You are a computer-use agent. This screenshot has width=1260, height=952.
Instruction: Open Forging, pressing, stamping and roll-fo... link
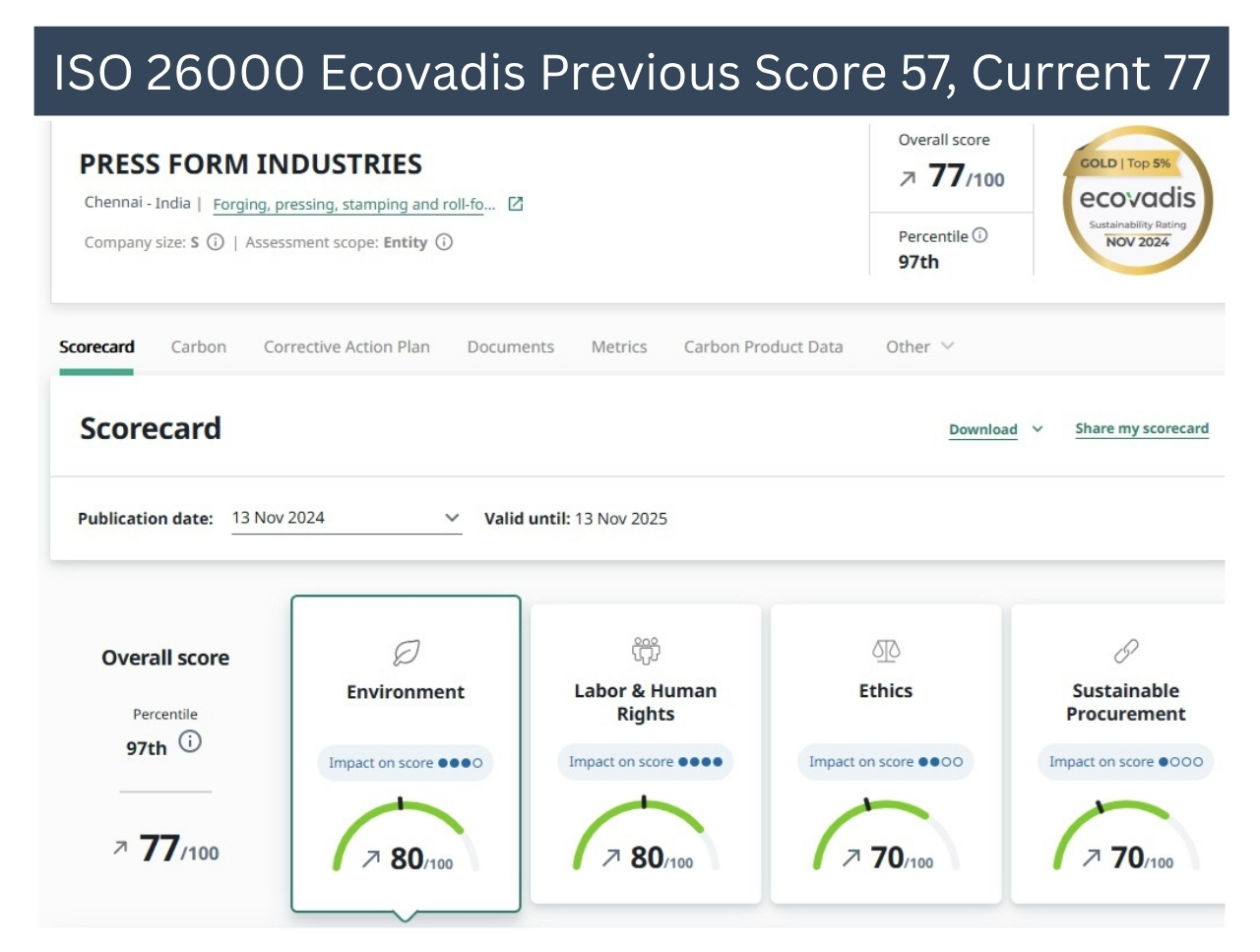point(354,205)
